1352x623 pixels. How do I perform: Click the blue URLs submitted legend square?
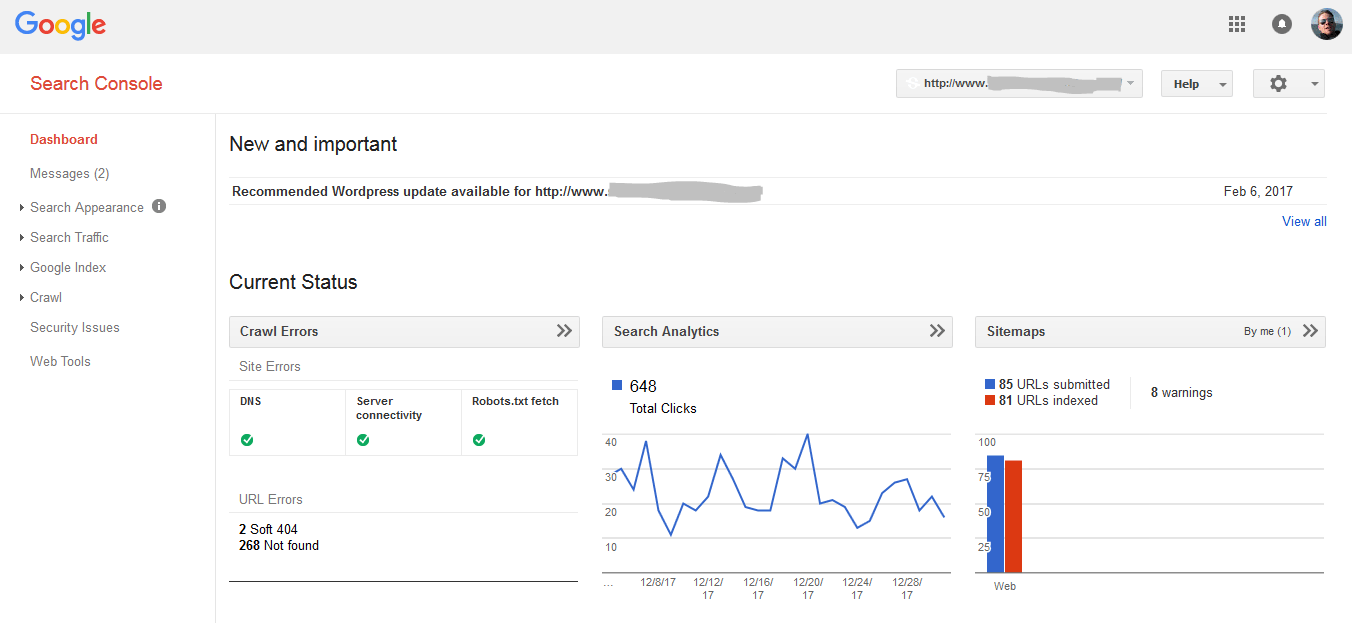click(x=990, y=384)
